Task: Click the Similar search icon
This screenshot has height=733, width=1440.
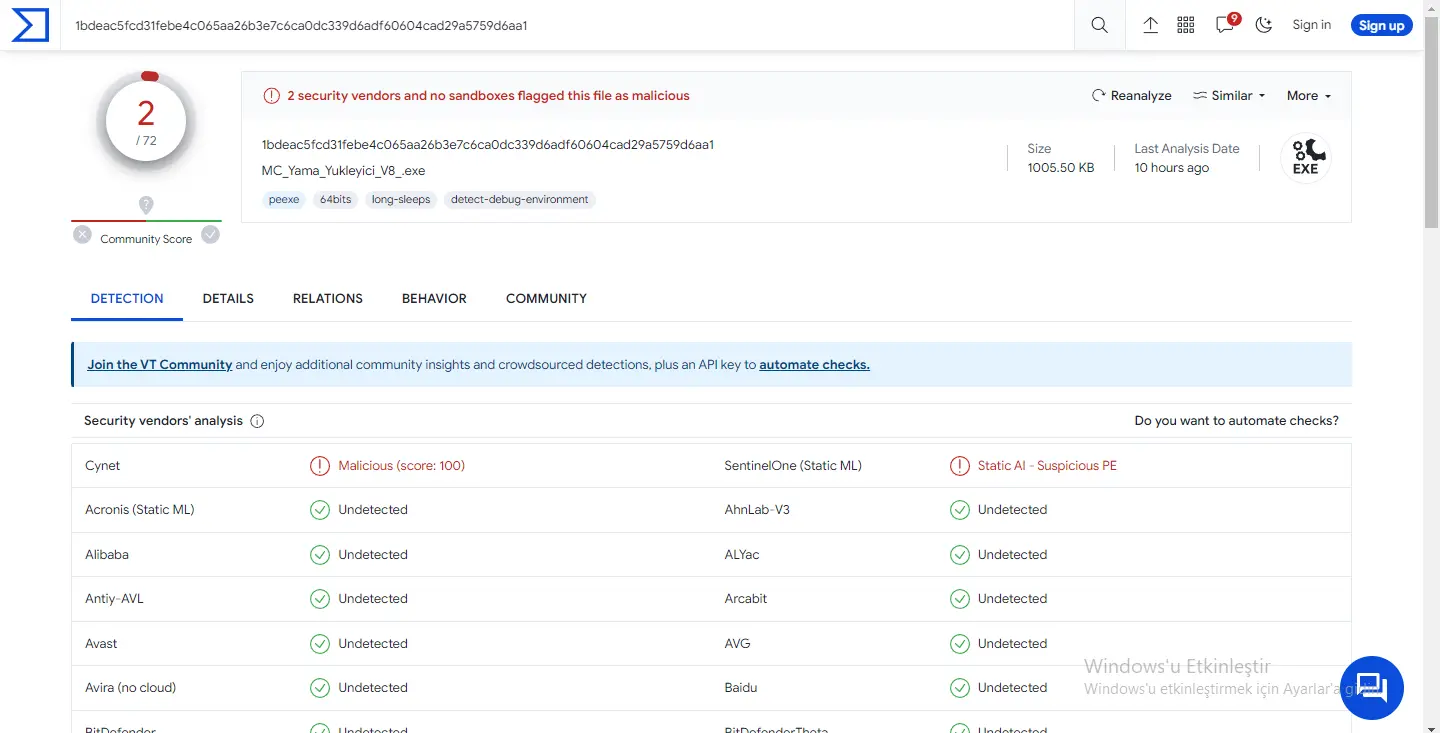Action: pos(1200,96)
